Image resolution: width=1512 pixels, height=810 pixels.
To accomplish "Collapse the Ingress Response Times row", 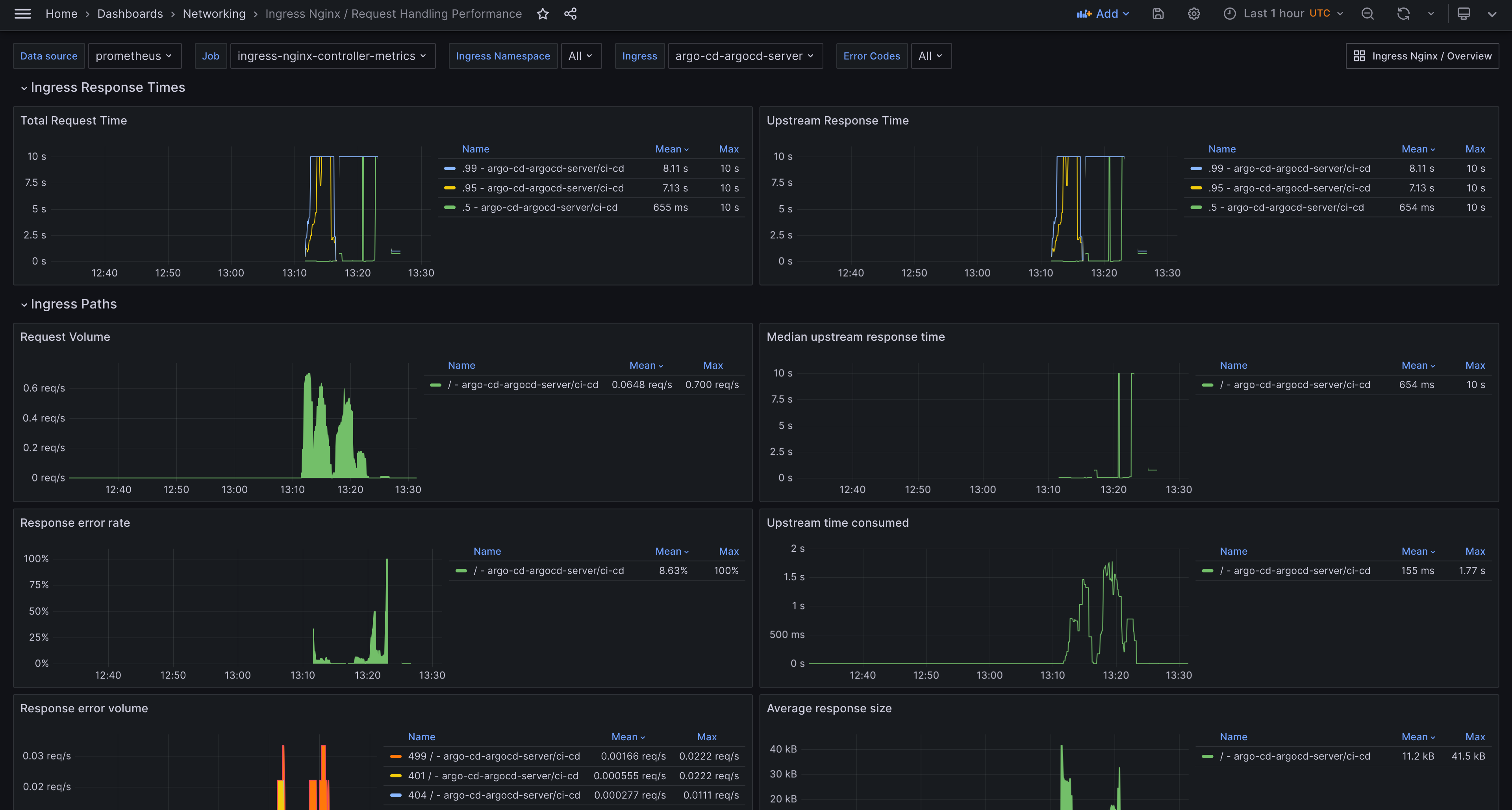I will 107,87.
